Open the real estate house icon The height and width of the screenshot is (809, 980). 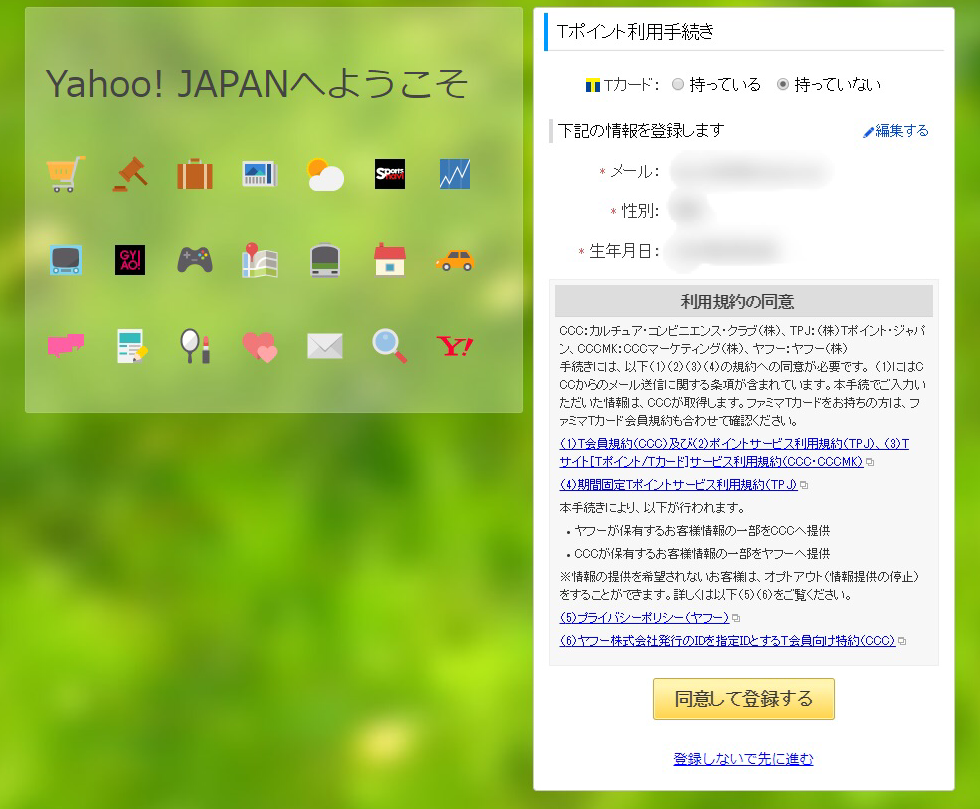(390, 259)
